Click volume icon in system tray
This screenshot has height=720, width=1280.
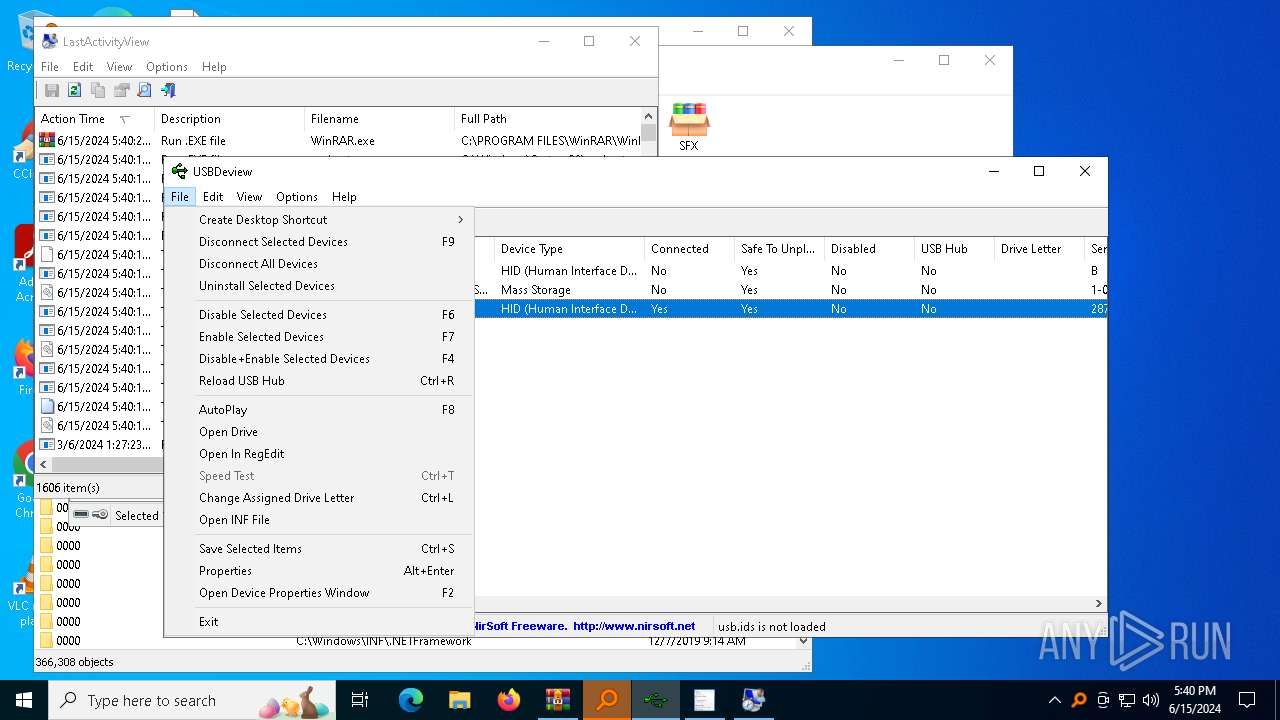[x=1150, y=700]
